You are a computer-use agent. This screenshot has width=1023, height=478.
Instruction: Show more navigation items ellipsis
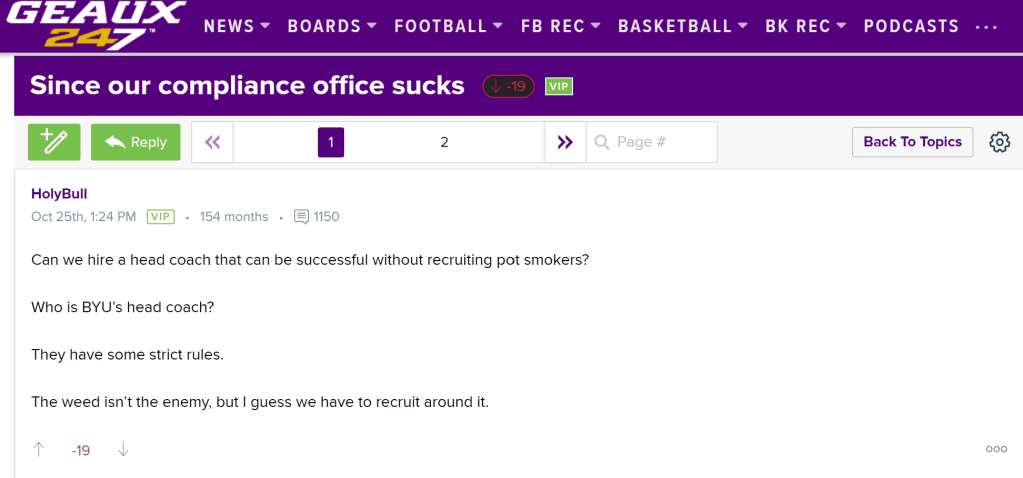pos(986,27)
